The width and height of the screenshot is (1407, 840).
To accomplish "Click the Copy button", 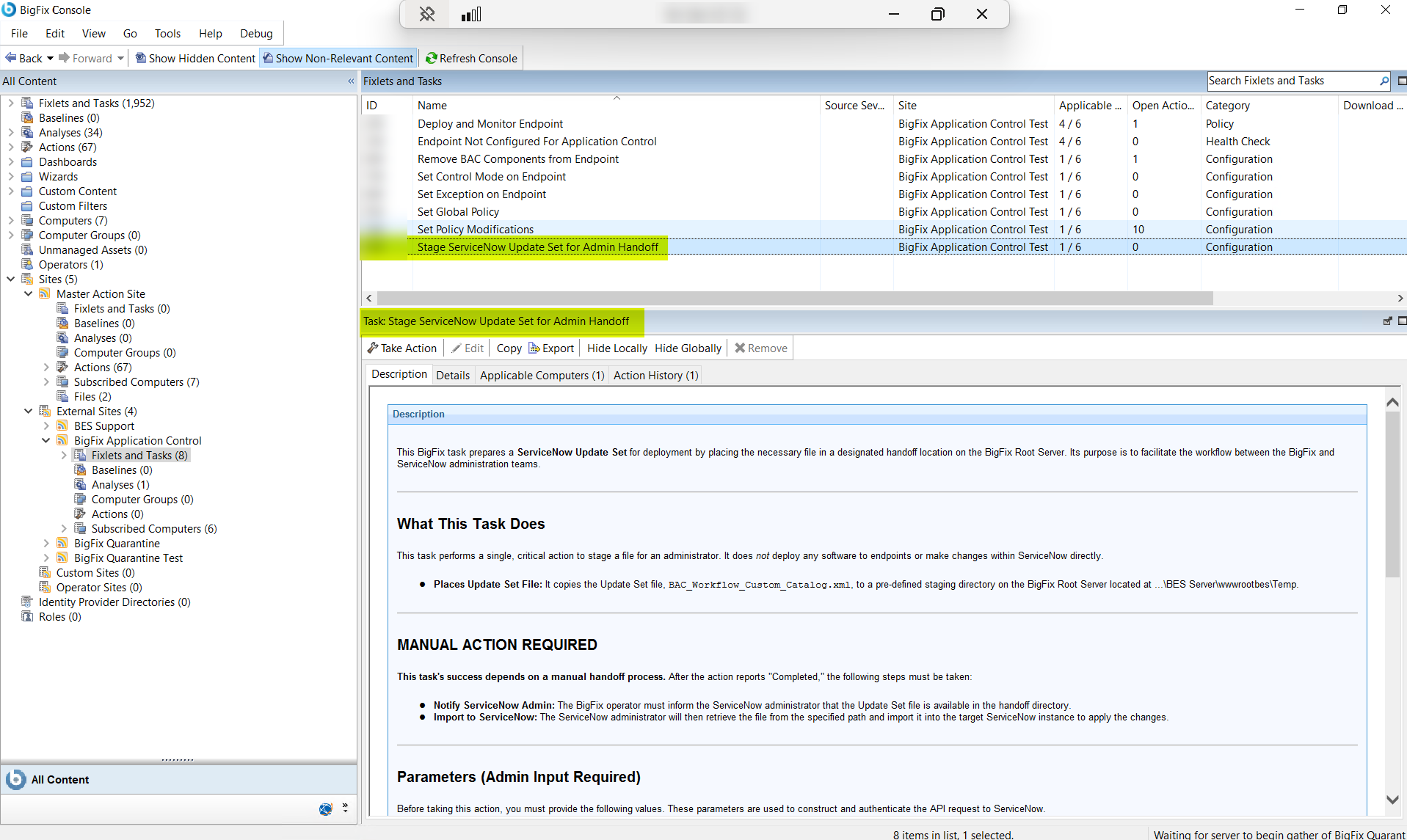I will click(x=509, y=348).
